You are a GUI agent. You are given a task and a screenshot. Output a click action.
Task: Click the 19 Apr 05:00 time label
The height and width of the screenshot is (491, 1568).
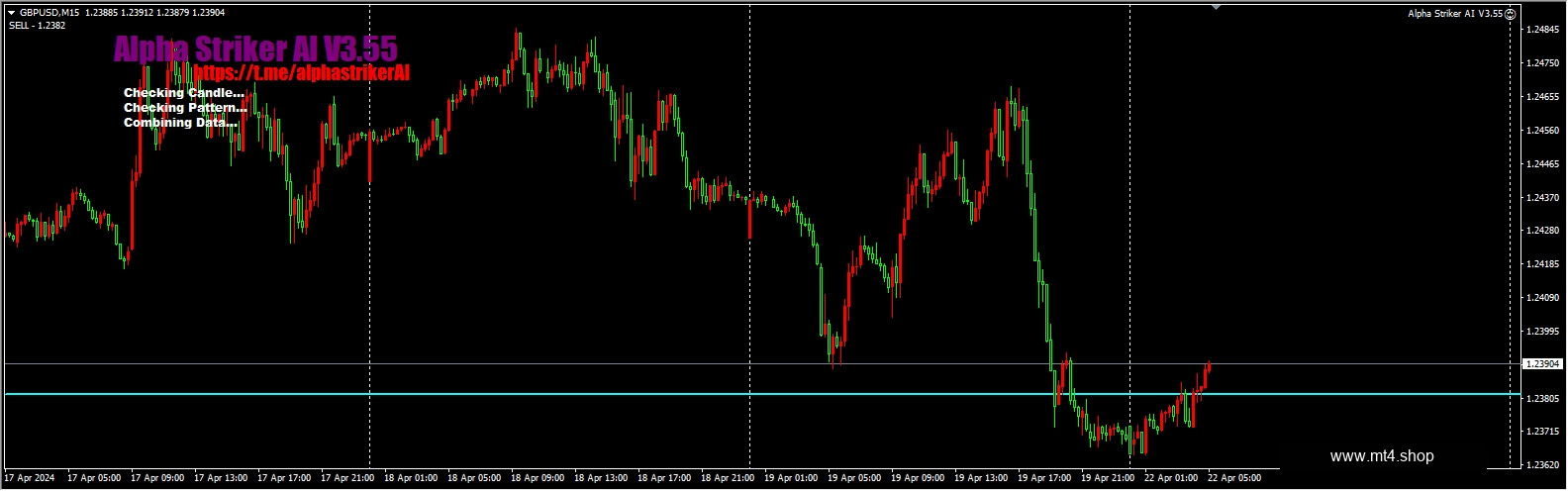855,478
